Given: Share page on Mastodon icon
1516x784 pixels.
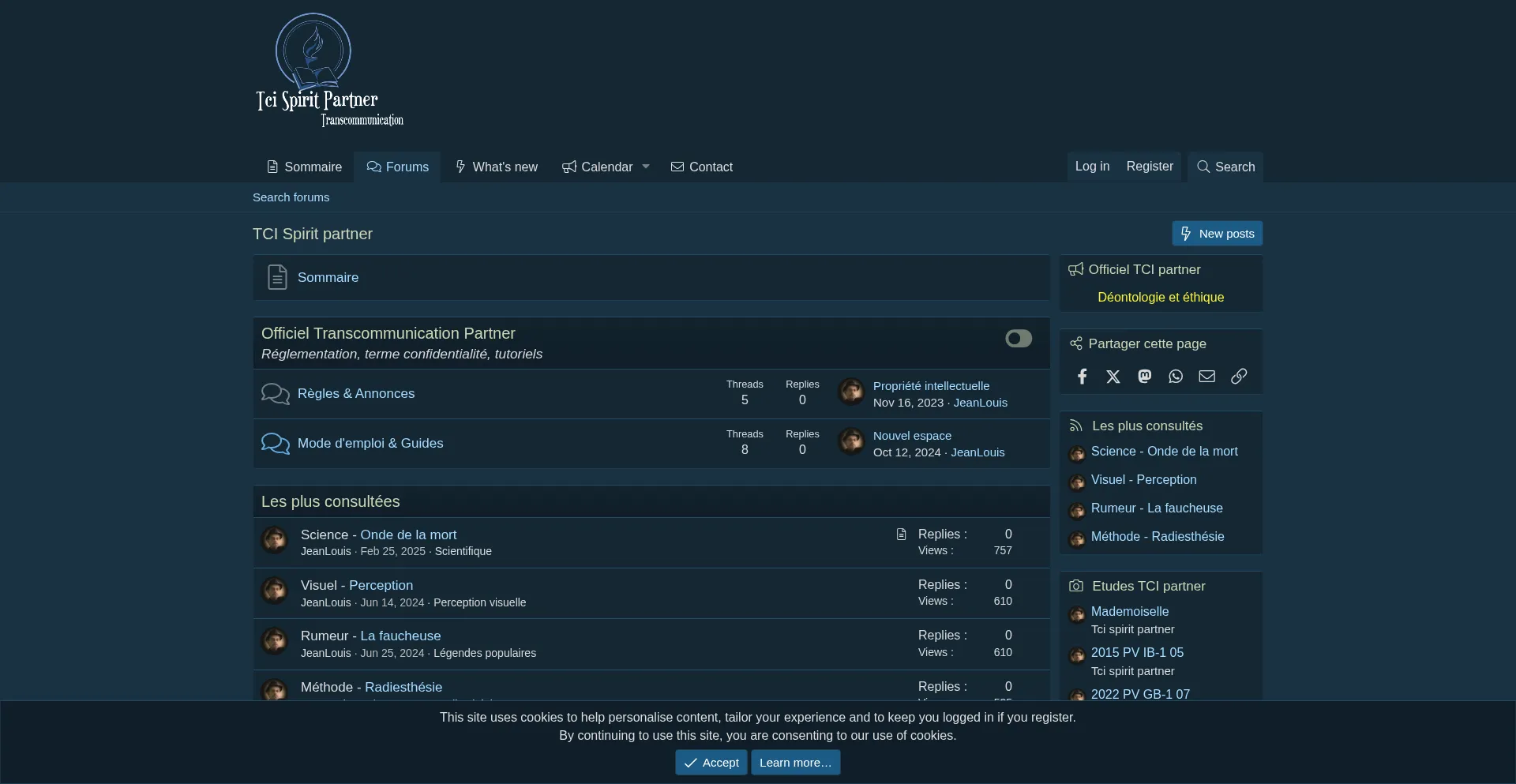Looking at the screenshot, I should click(1145, 377).
